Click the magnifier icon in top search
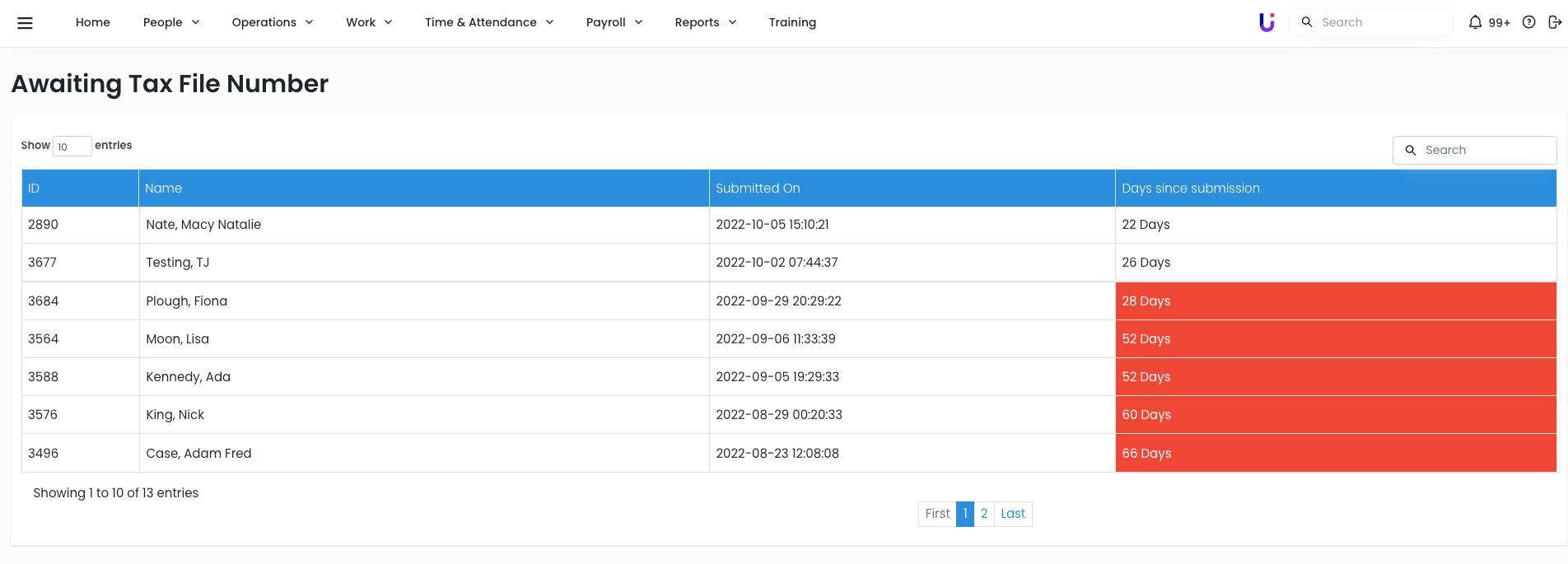1568x564 pixels. (x=1307, y=22)
